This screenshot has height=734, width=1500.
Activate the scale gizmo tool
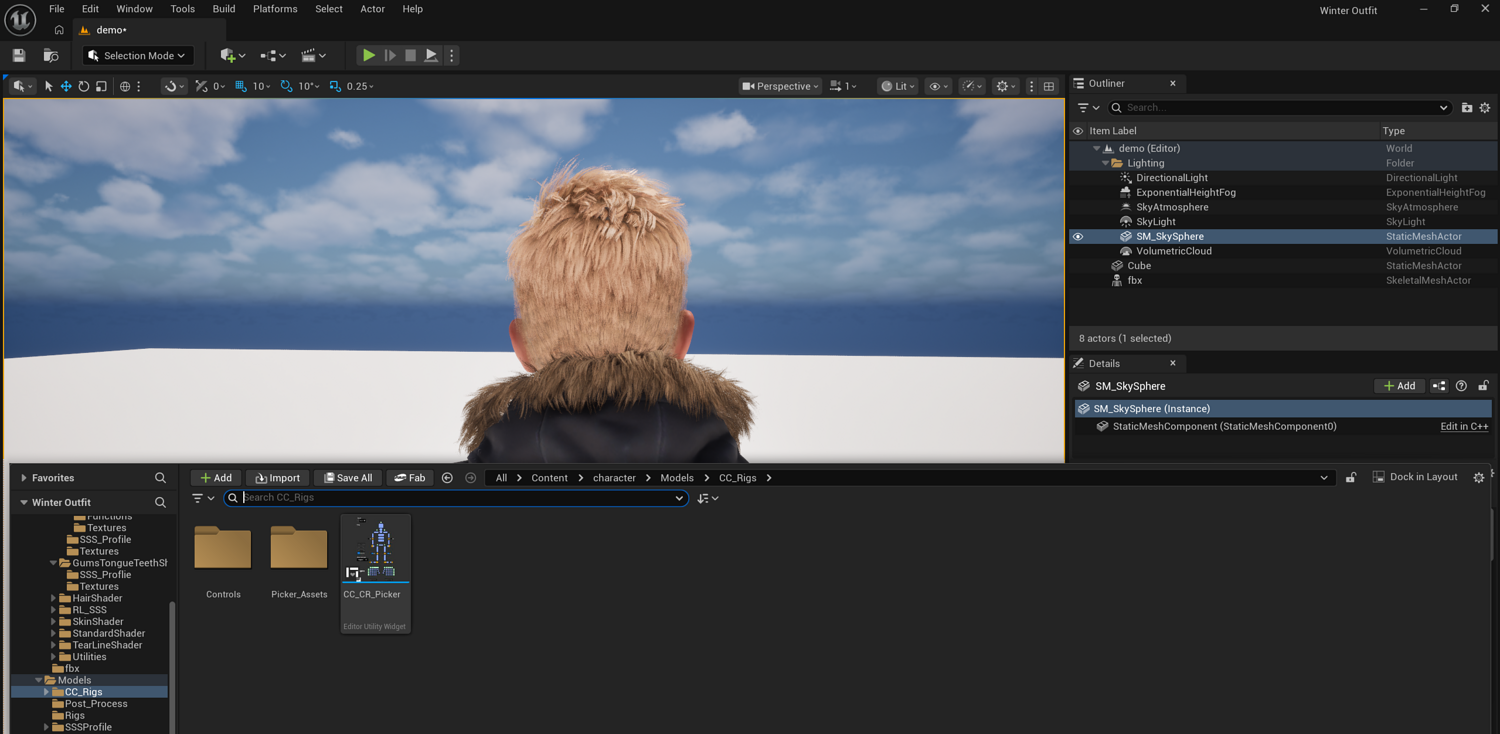(101, 87)
